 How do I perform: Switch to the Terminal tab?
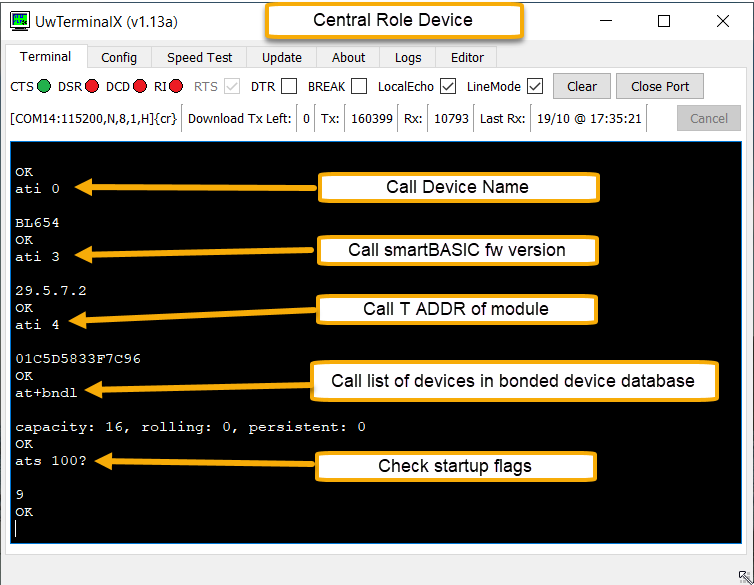pyautogui.click(x=46, y=57)
